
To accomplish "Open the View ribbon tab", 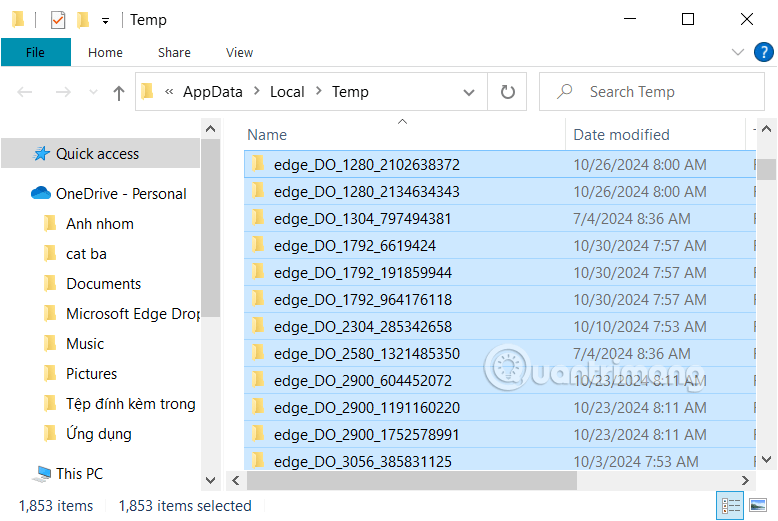I will point(239,53).
